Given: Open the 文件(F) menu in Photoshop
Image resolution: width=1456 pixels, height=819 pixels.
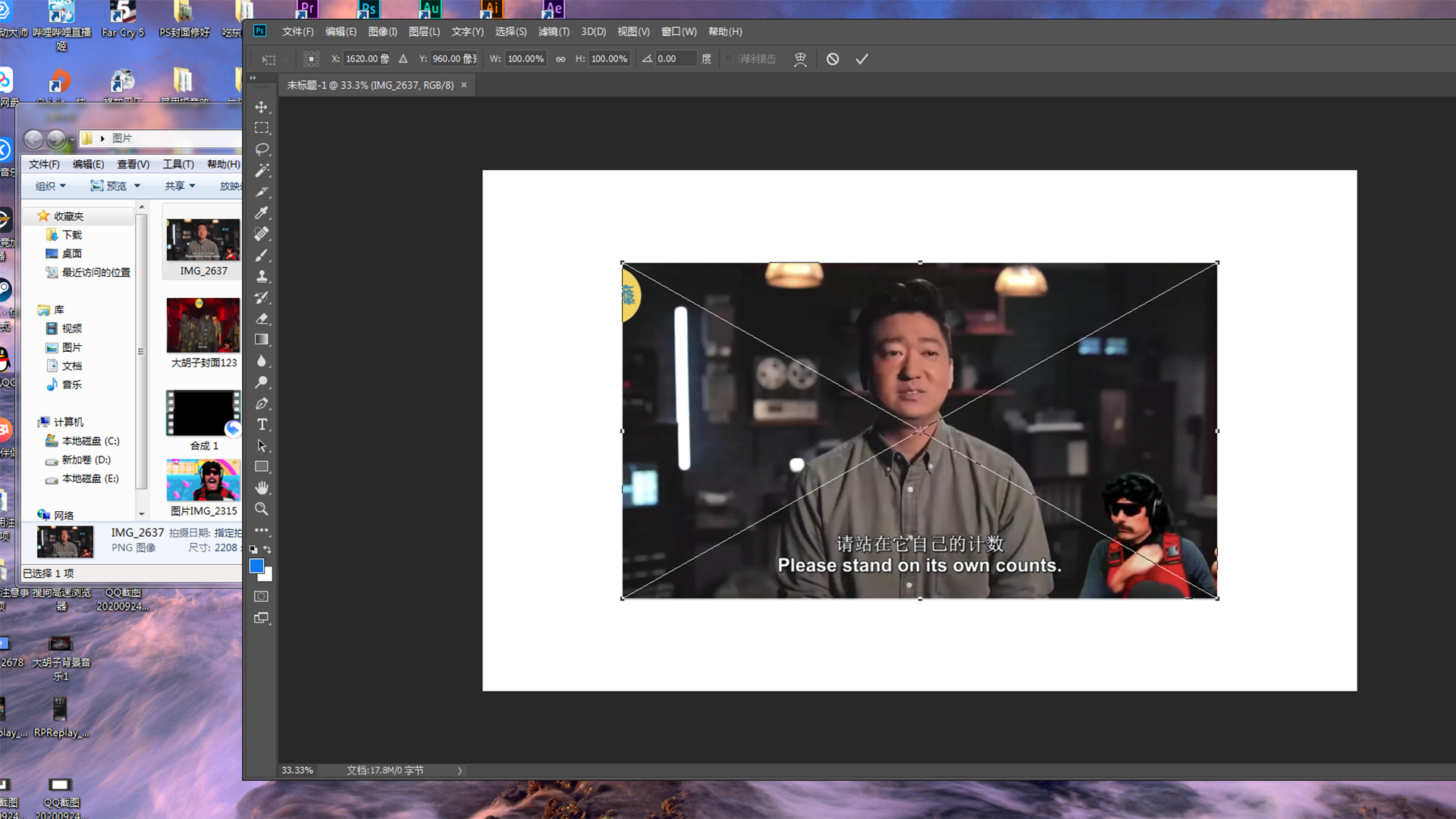Looking at the screenshot, I should coord(297,32).
